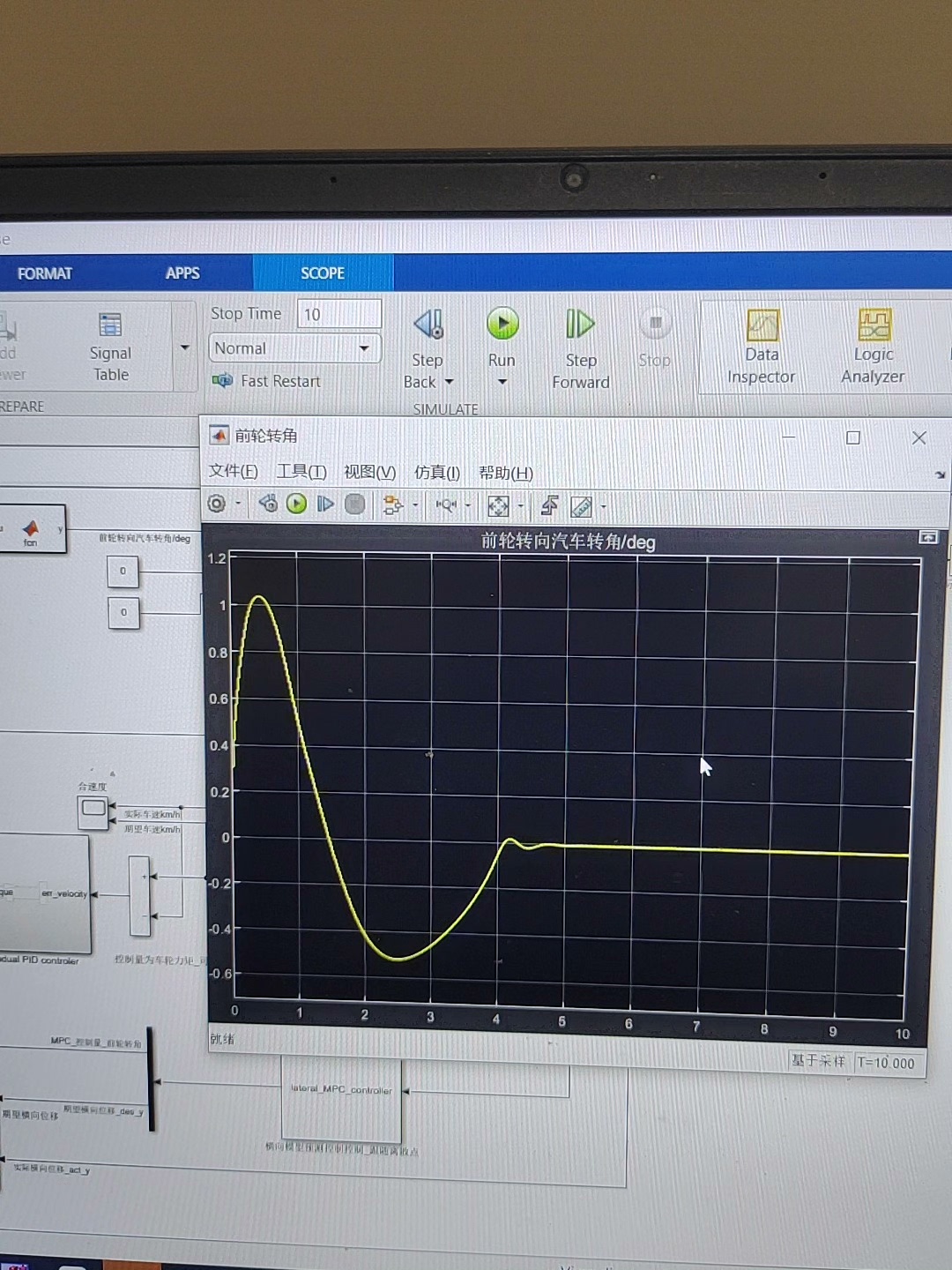Click the Step Back icon in ribbon

[428, 325]
